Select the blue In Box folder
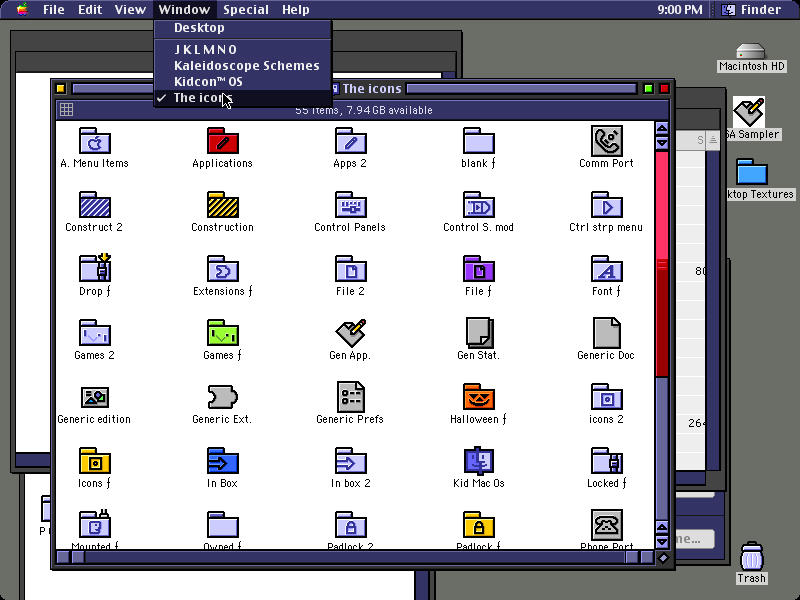Image resolution: width=800 pixels, height=600 pixels. (x=223, y=461)
